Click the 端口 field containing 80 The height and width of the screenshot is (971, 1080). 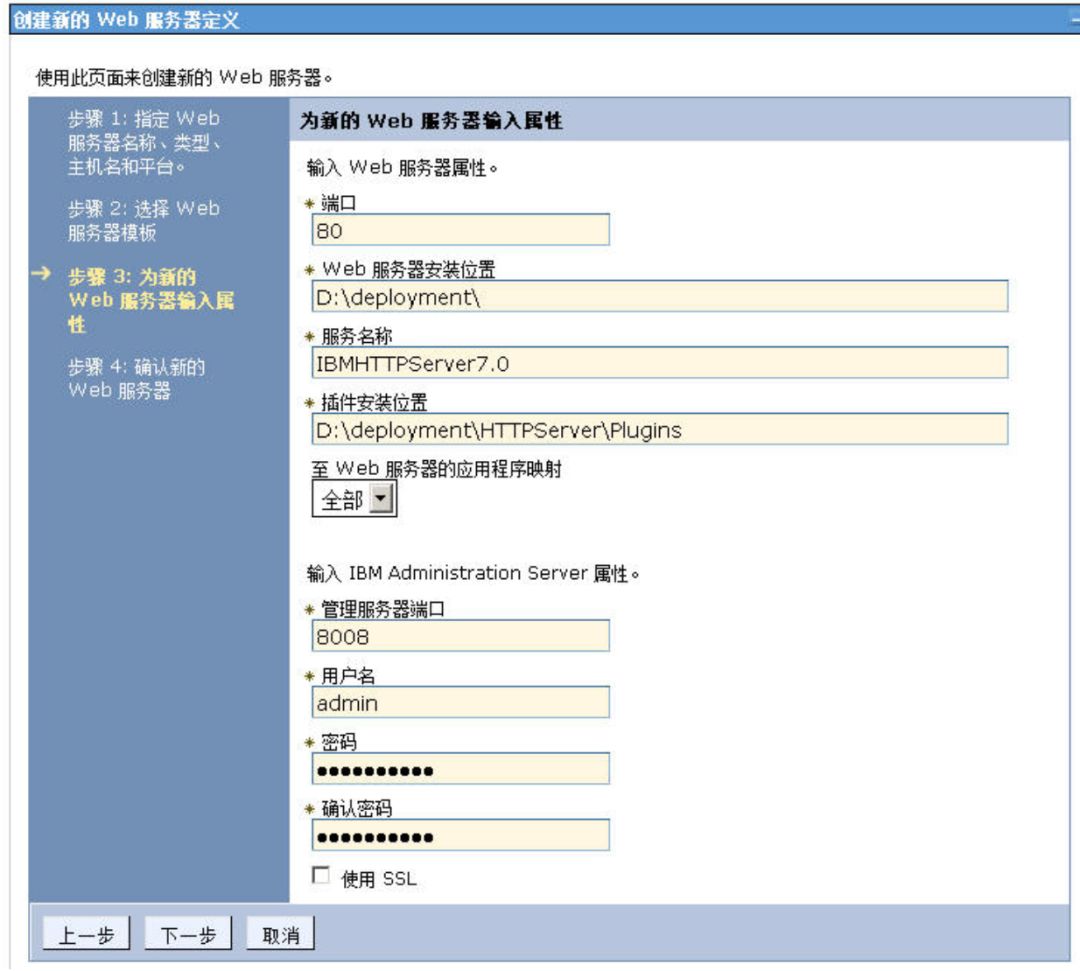click(x=460, y=230)
